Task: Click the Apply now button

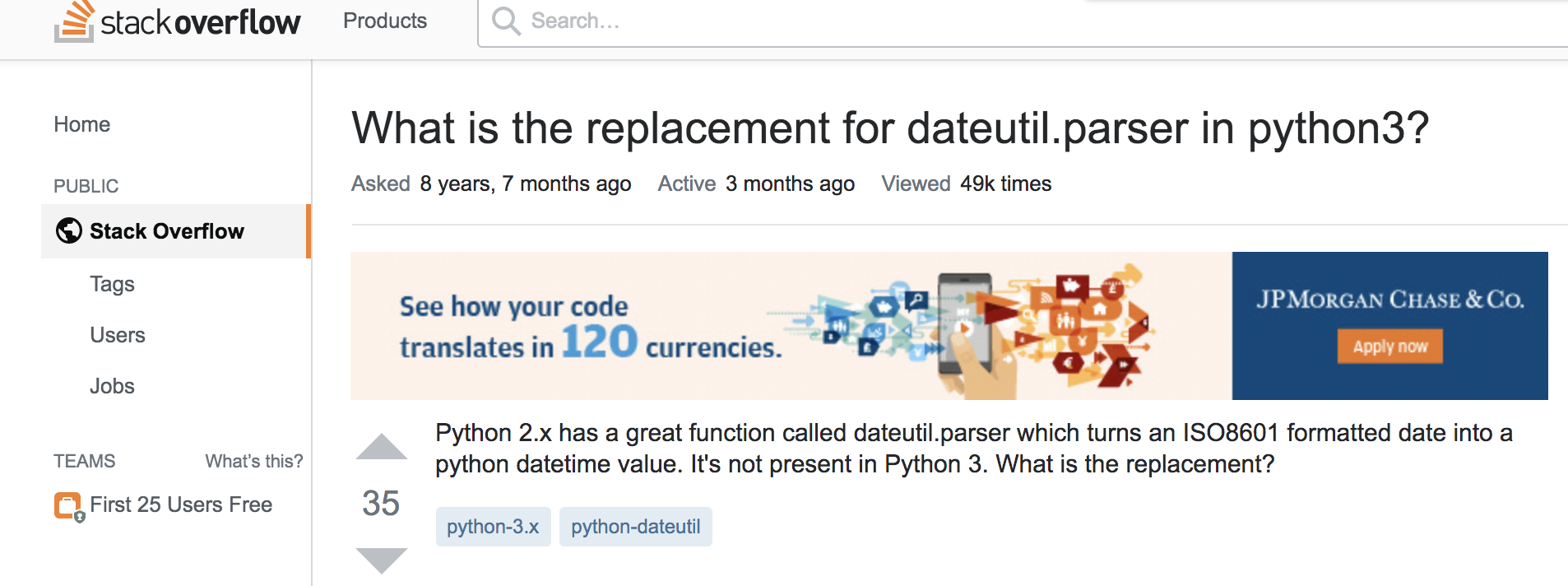Action: click(1389, 346)
